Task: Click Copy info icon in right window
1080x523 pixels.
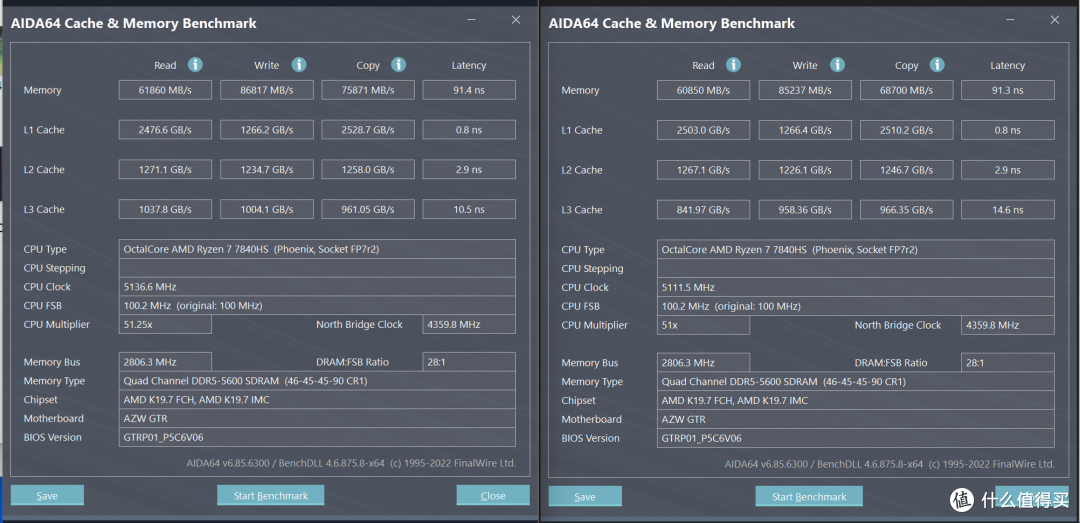Action: (937, 65)
